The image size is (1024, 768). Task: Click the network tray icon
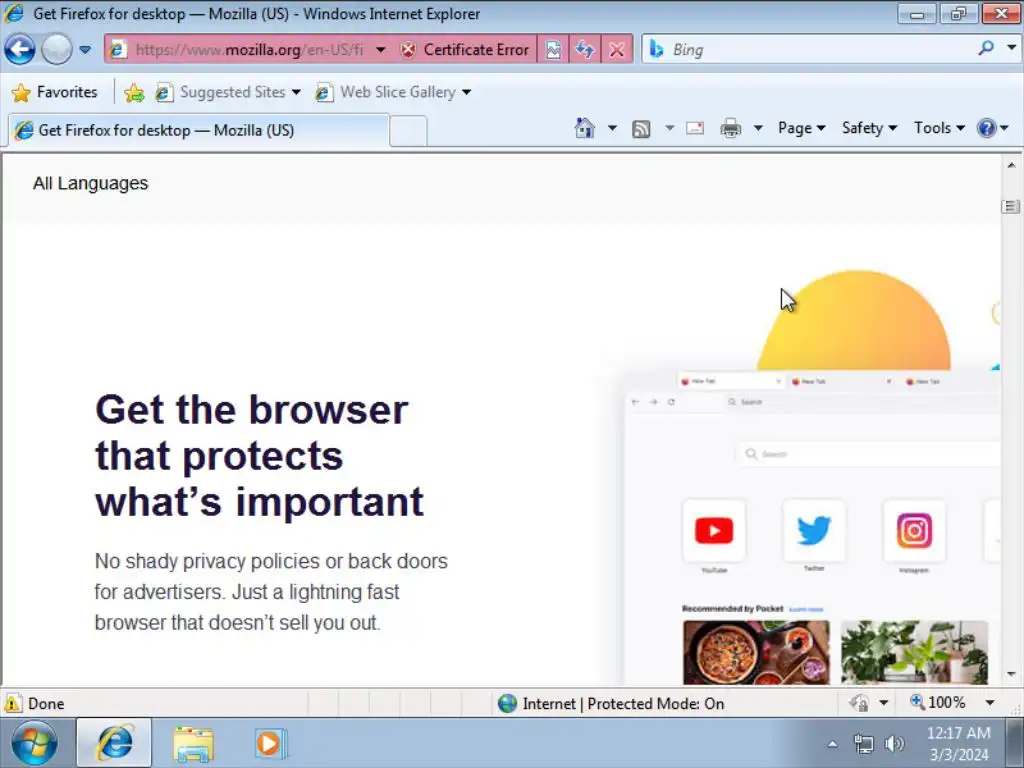pyautogui.click(x=863, y=744)
